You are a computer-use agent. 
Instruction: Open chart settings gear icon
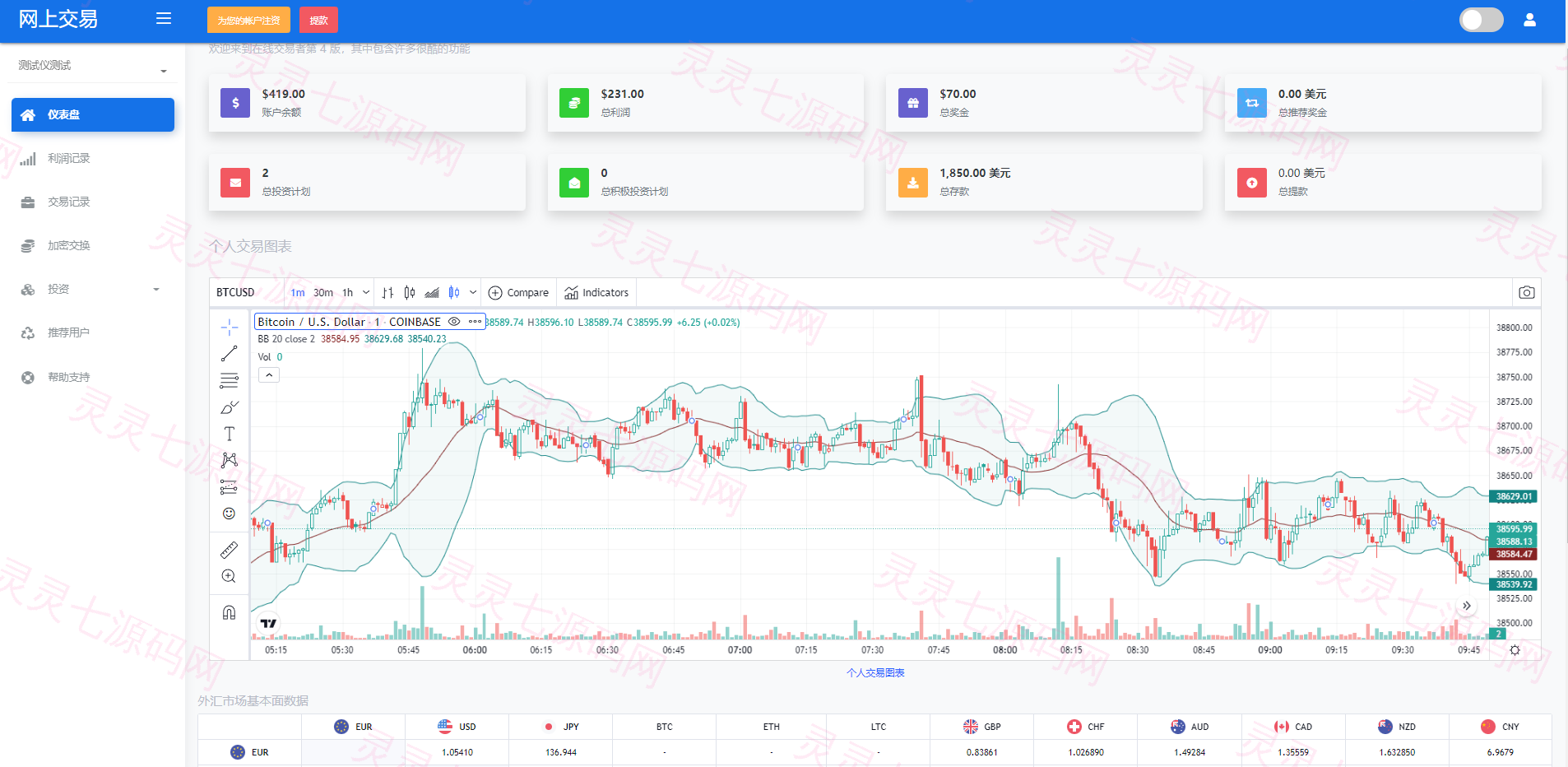[1515, 650]
